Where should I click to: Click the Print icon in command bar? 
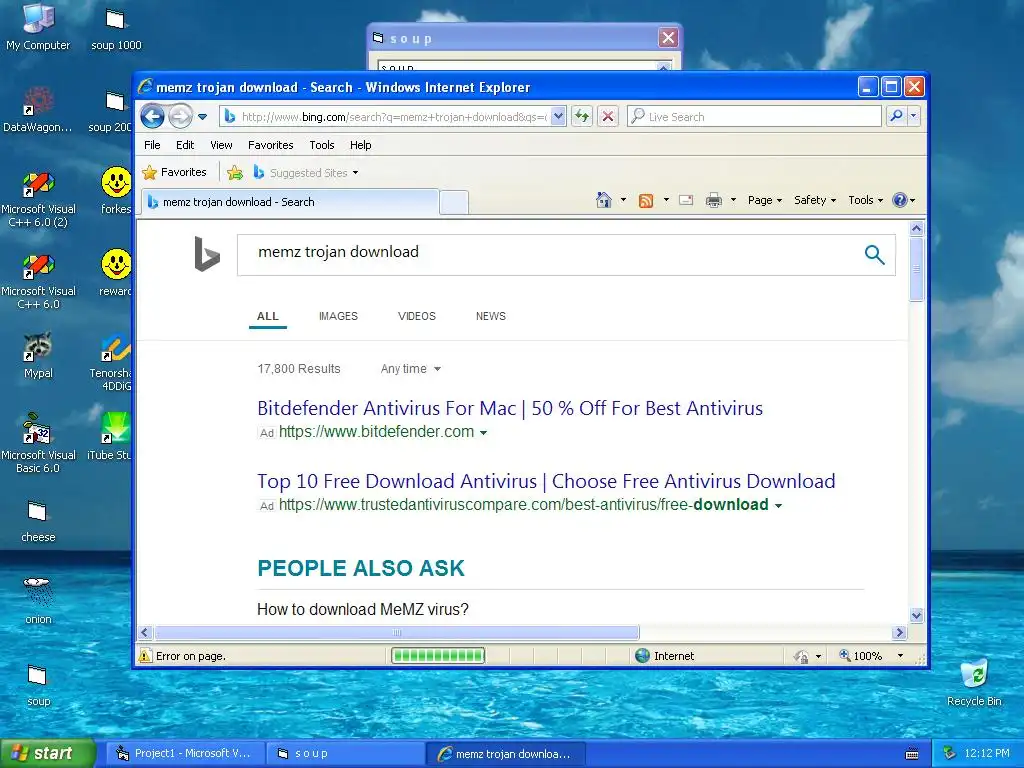click(x=714, y=200)
